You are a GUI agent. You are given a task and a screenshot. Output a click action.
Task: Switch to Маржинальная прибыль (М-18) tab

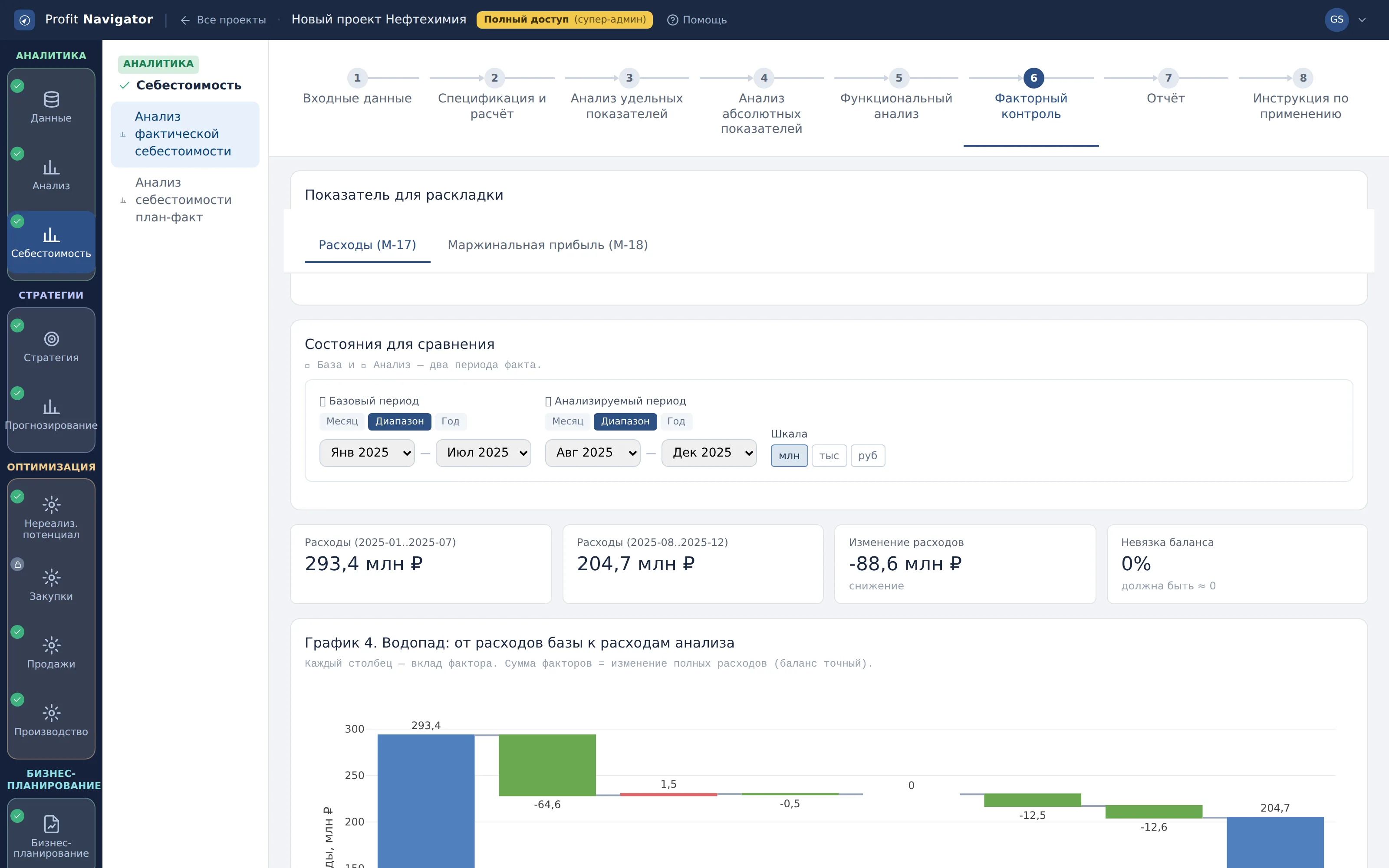click(547, 245)
